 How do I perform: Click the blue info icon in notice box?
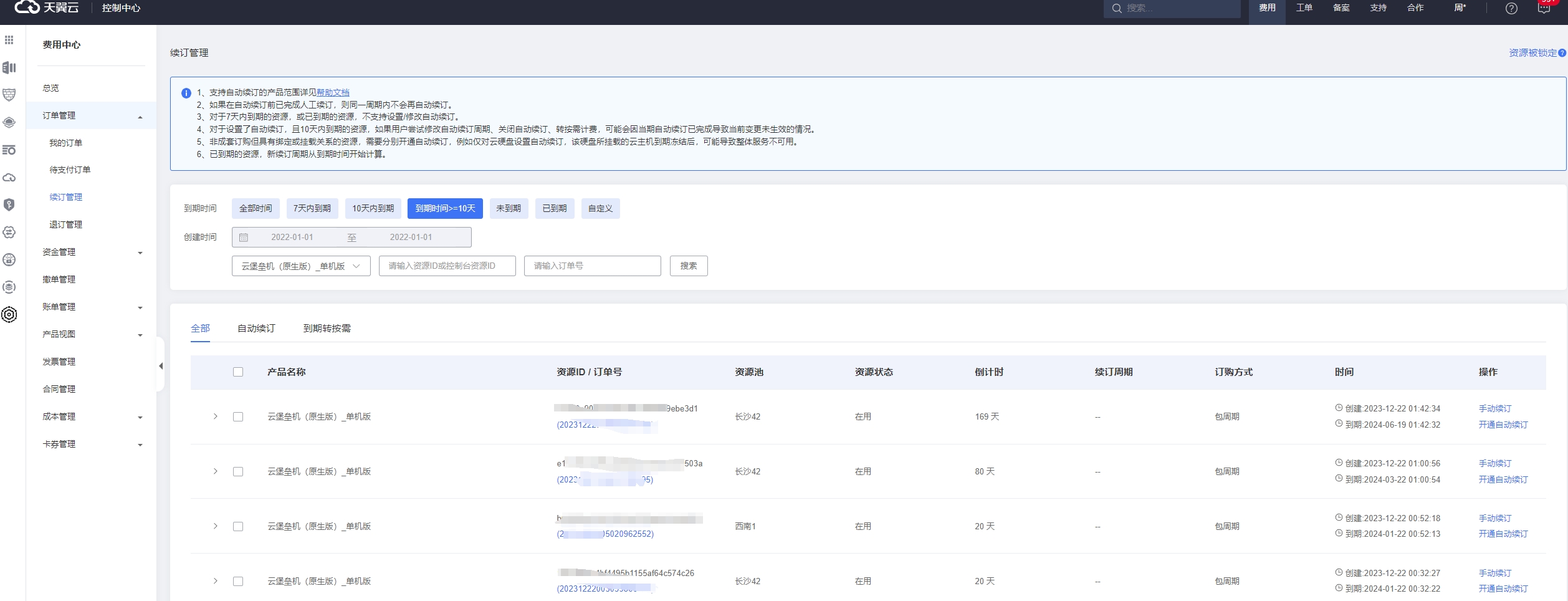[x=186, y=93]
